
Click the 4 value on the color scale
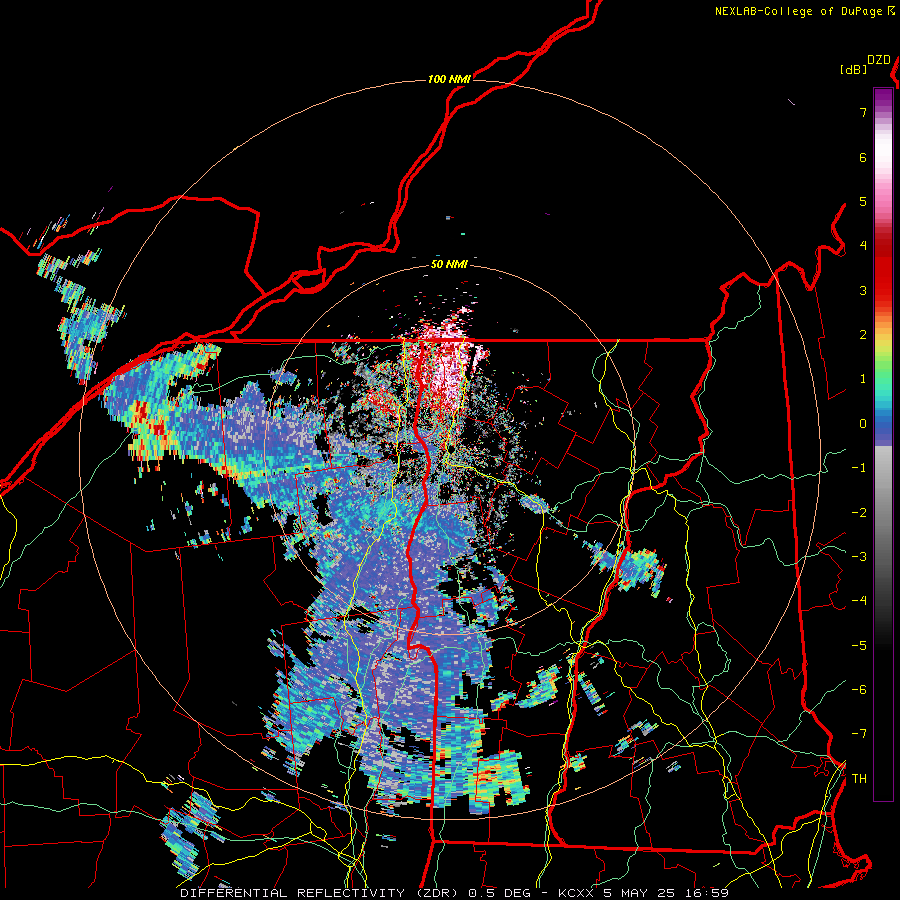point(863,246)
